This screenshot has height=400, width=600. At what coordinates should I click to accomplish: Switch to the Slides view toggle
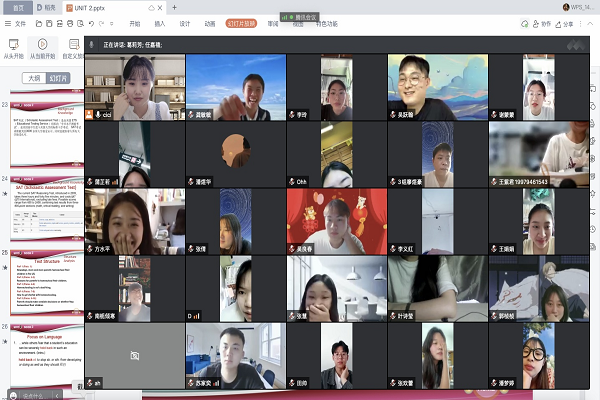coord(59,77)
